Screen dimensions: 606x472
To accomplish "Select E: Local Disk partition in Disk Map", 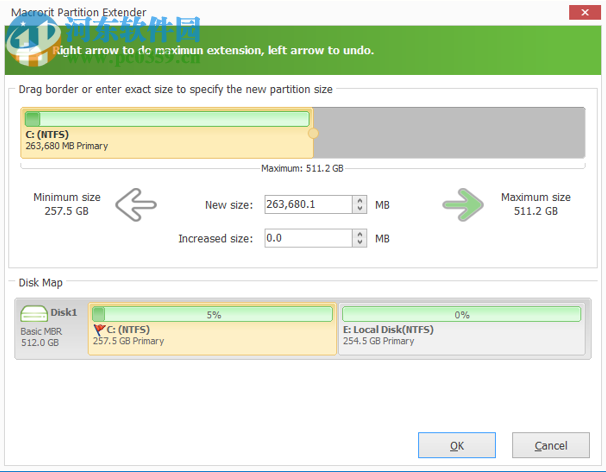I will click(462, 329).
